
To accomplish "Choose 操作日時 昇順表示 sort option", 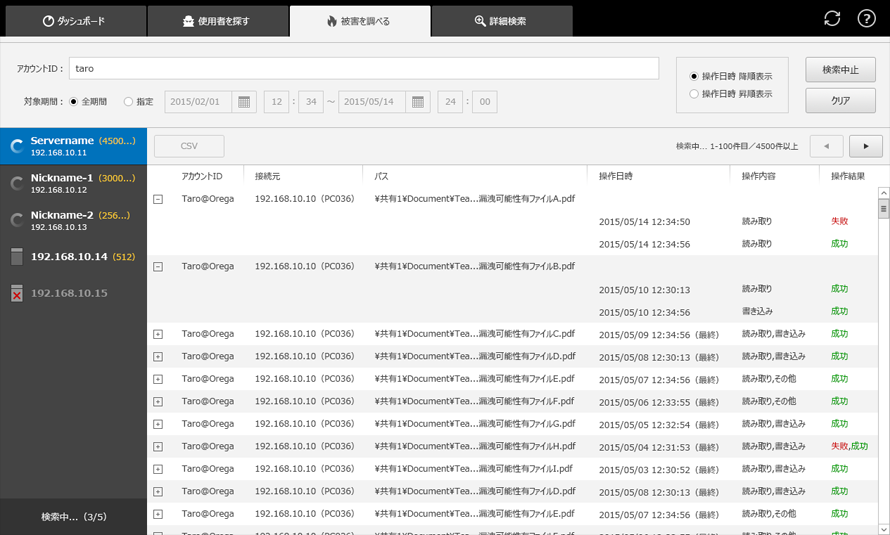I will pos(695,94).
